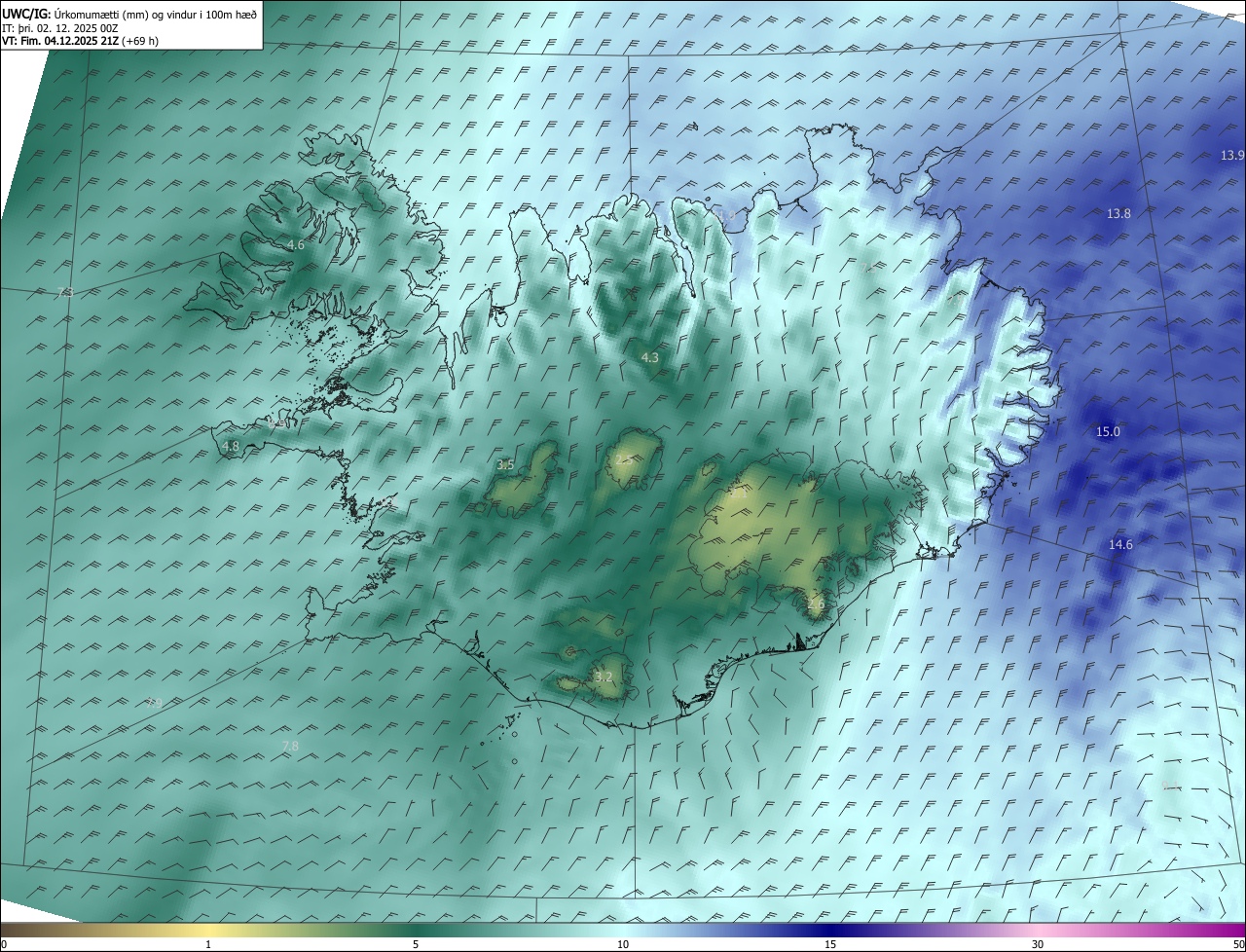The width and height of the screenshot is (1246, 952).
Task: Click the 30 tick on the color scale
Action: pos(1038,944)
